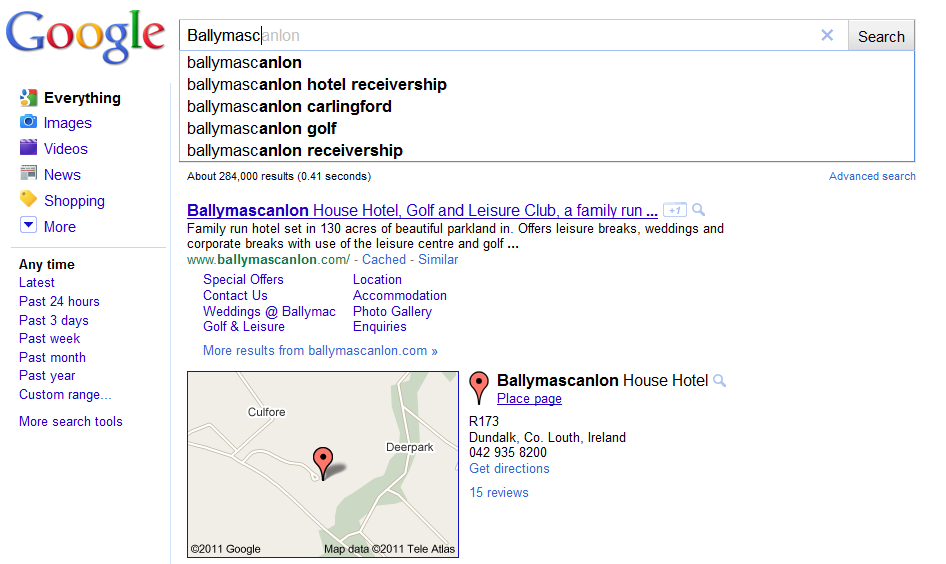
Task: Open the Cached version link
Action: 384,259
